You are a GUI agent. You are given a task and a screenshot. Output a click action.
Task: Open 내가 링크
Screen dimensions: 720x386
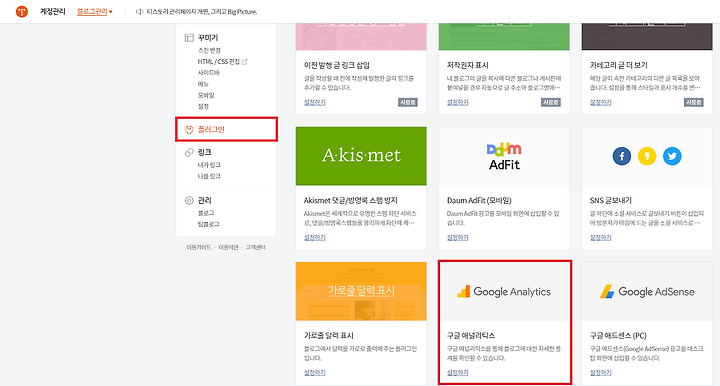(x=209, y=165)
